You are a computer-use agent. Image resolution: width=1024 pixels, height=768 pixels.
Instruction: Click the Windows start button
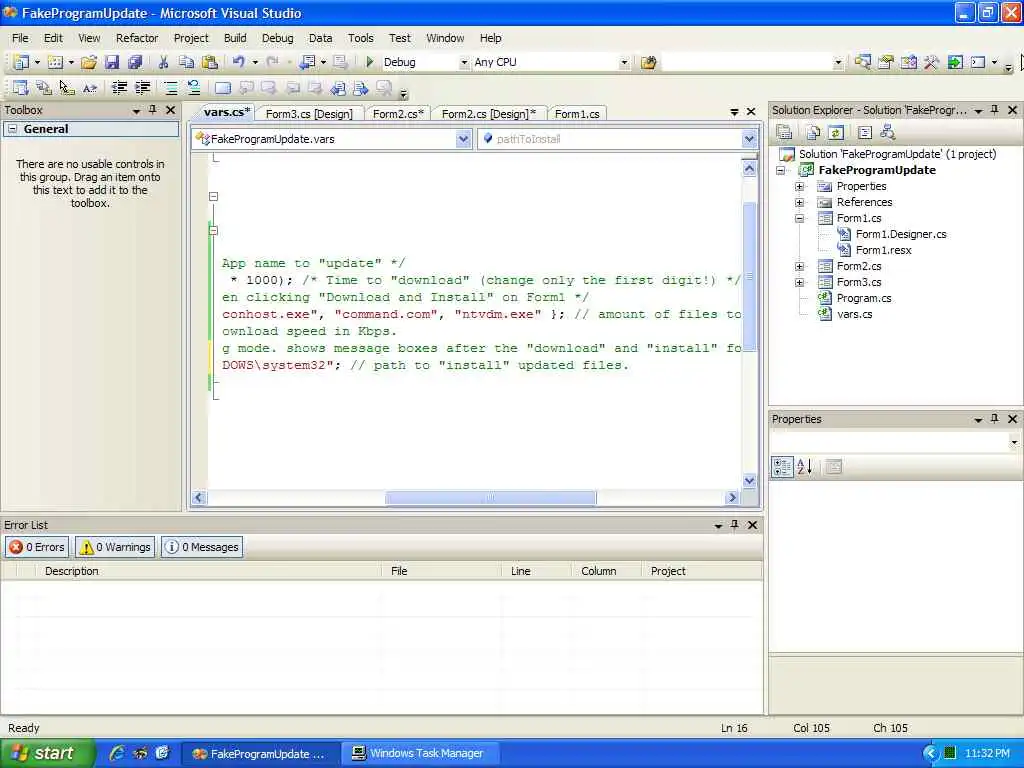(x=47, y=753)
